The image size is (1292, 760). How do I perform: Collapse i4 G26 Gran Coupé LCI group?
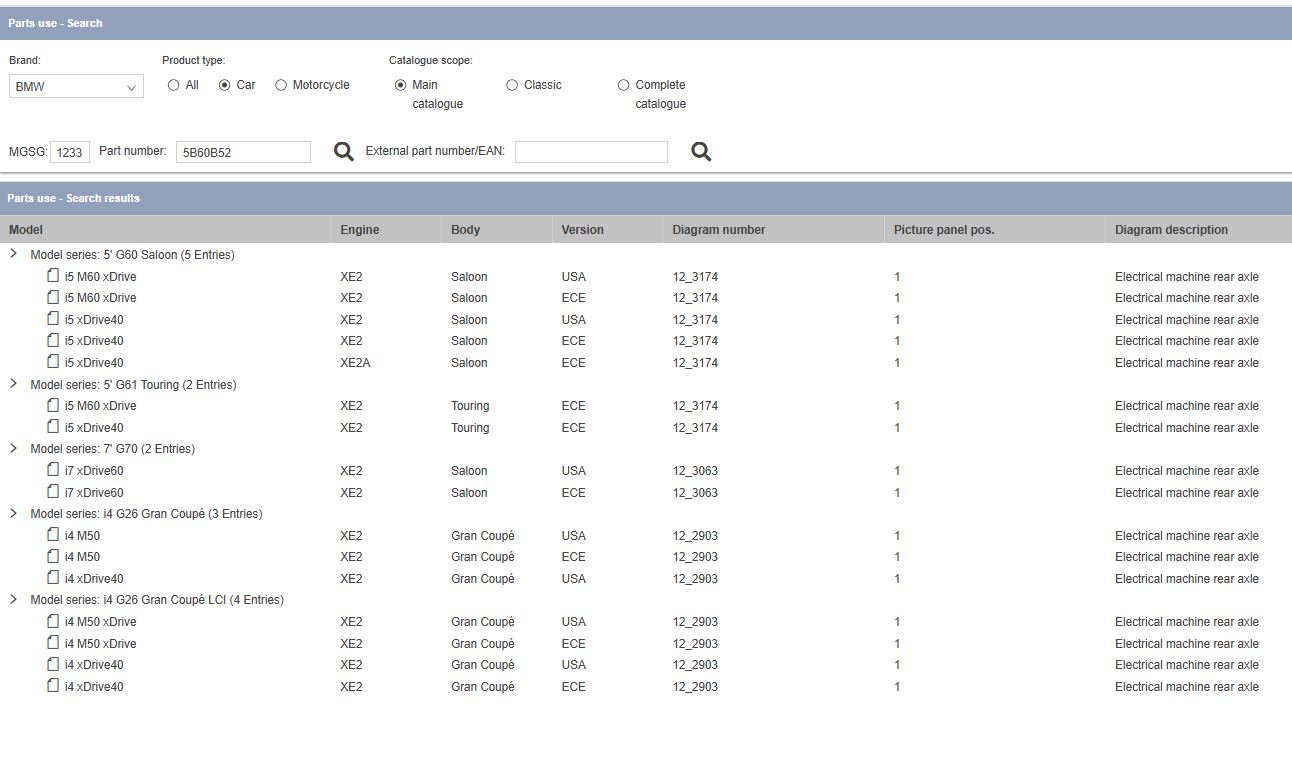click(x=14, y=599)
